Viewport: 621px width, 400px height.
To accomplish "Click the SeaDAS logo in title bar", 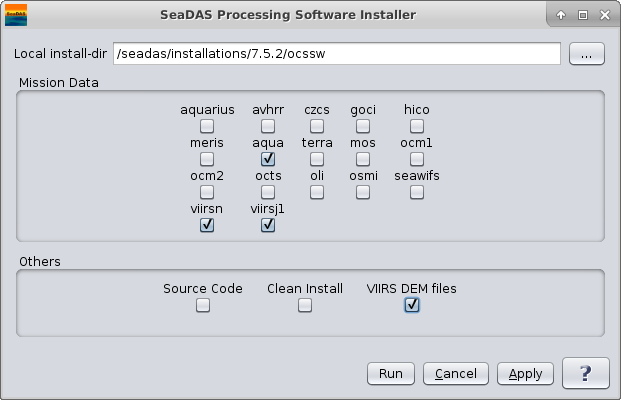I will pyautogui.click(x=17, y=15).
